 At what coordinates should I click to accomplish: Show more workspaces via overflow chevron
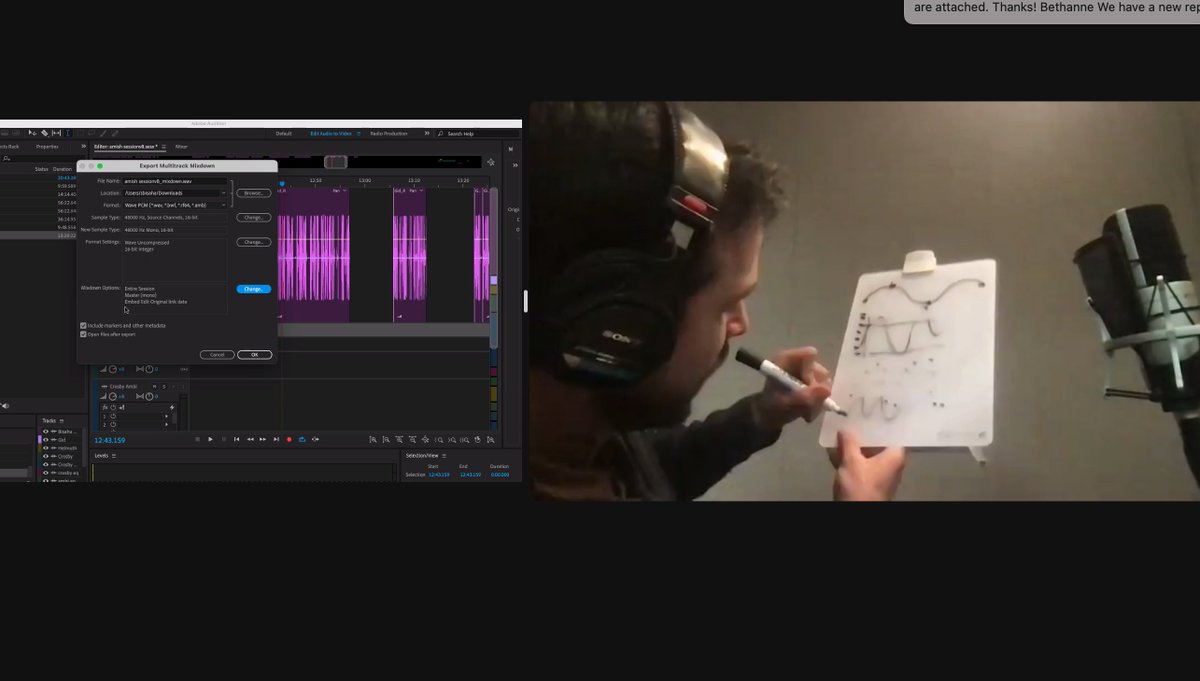pos(427,133)
